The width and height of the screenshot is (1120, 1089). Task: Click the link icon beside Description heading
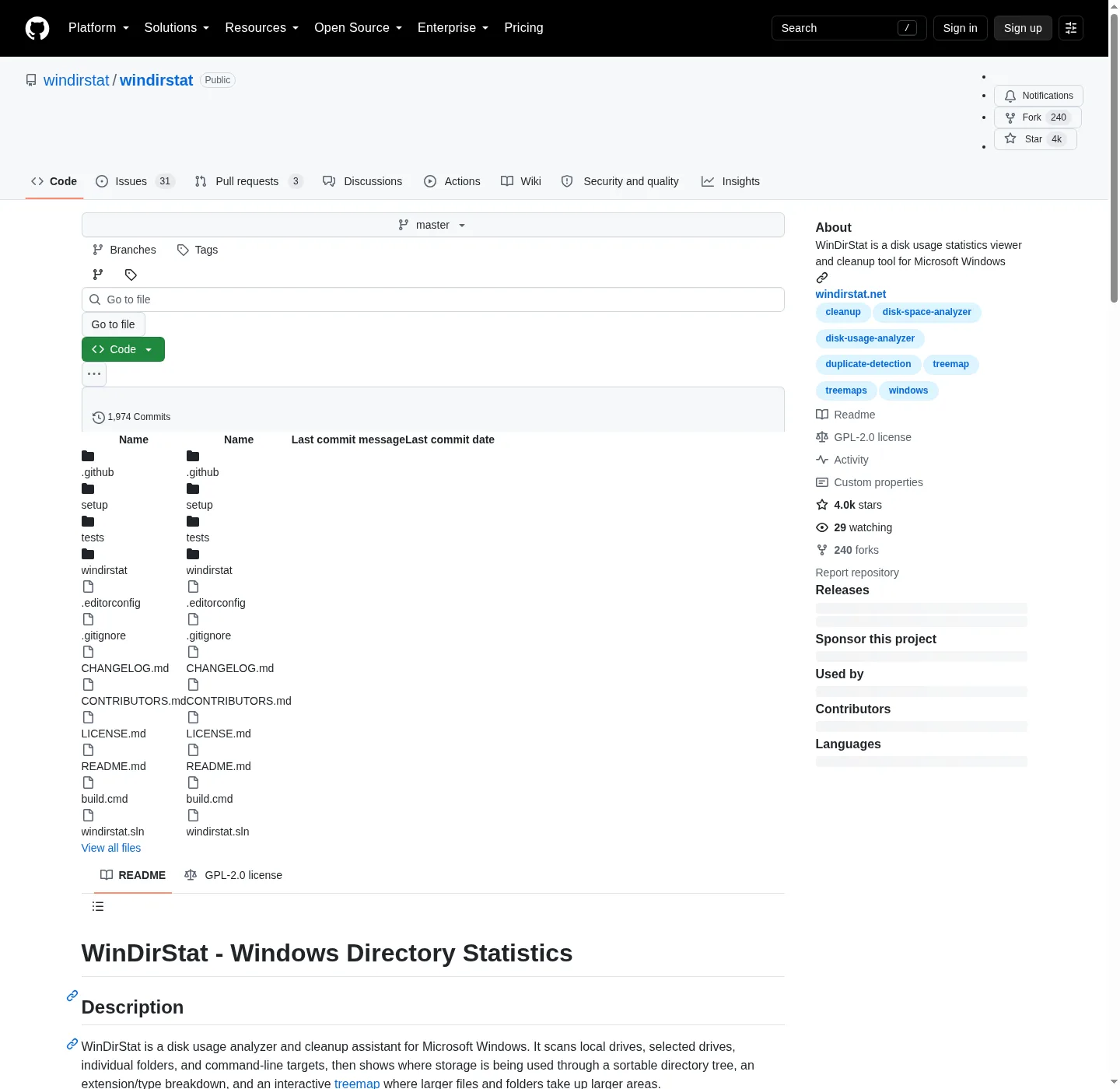pyautogui.click(x=72, y=996)
